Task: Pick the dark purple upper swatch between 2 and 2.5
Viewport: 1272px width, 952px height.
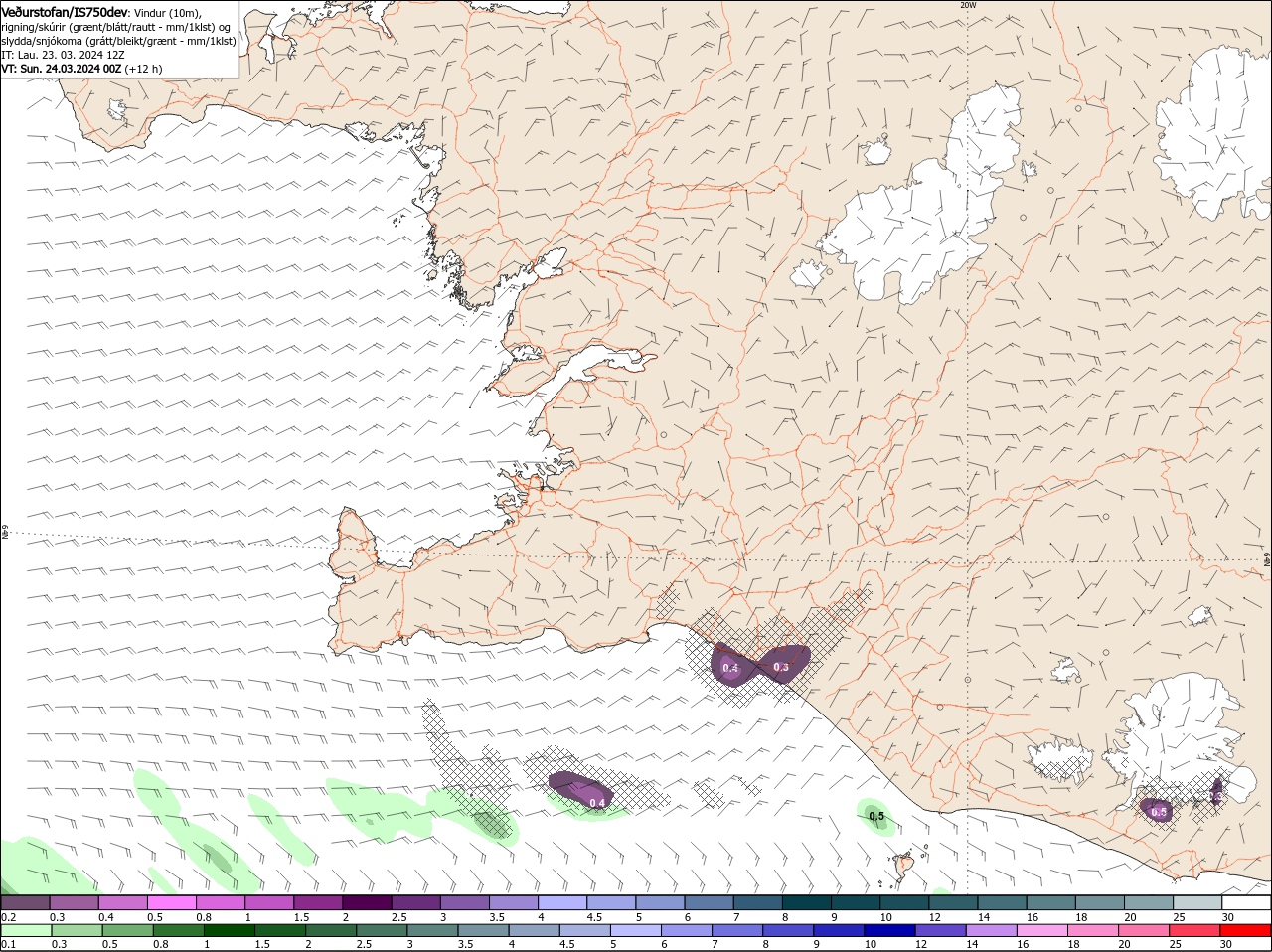Action: tap(368, 902)
